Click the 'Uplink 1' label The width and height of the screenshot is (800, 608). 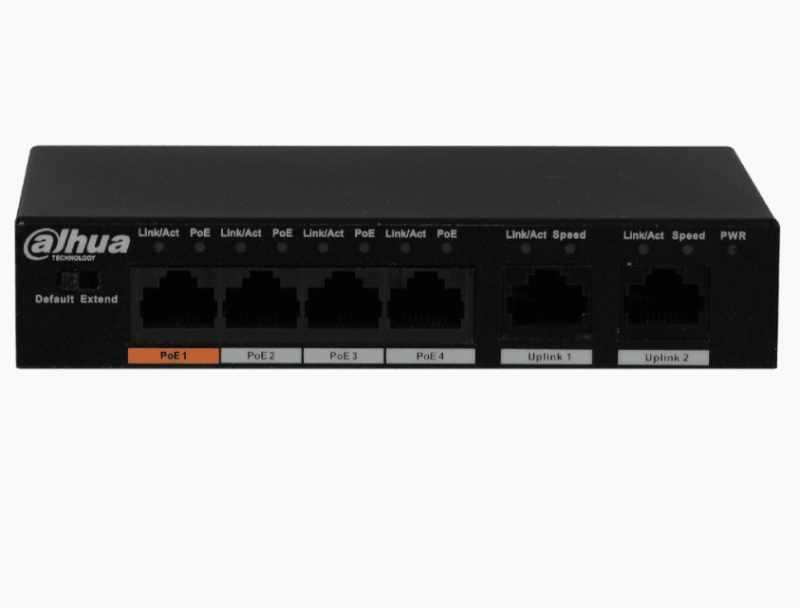click(546, 357)
